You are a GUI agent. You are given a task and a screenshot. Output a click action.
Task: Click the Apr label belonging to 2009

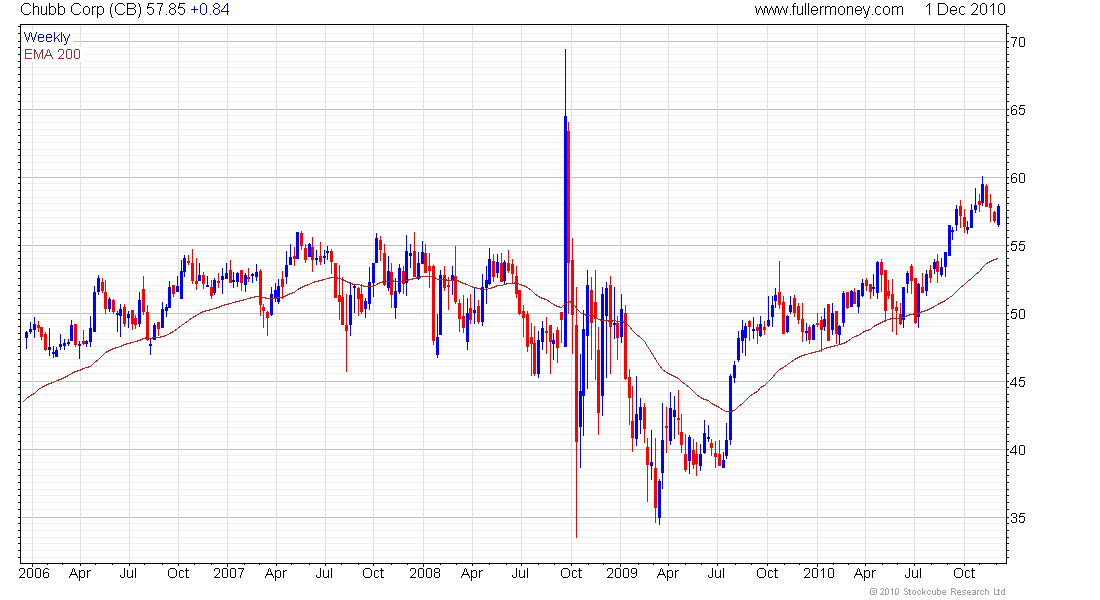[x=668, y=573]
